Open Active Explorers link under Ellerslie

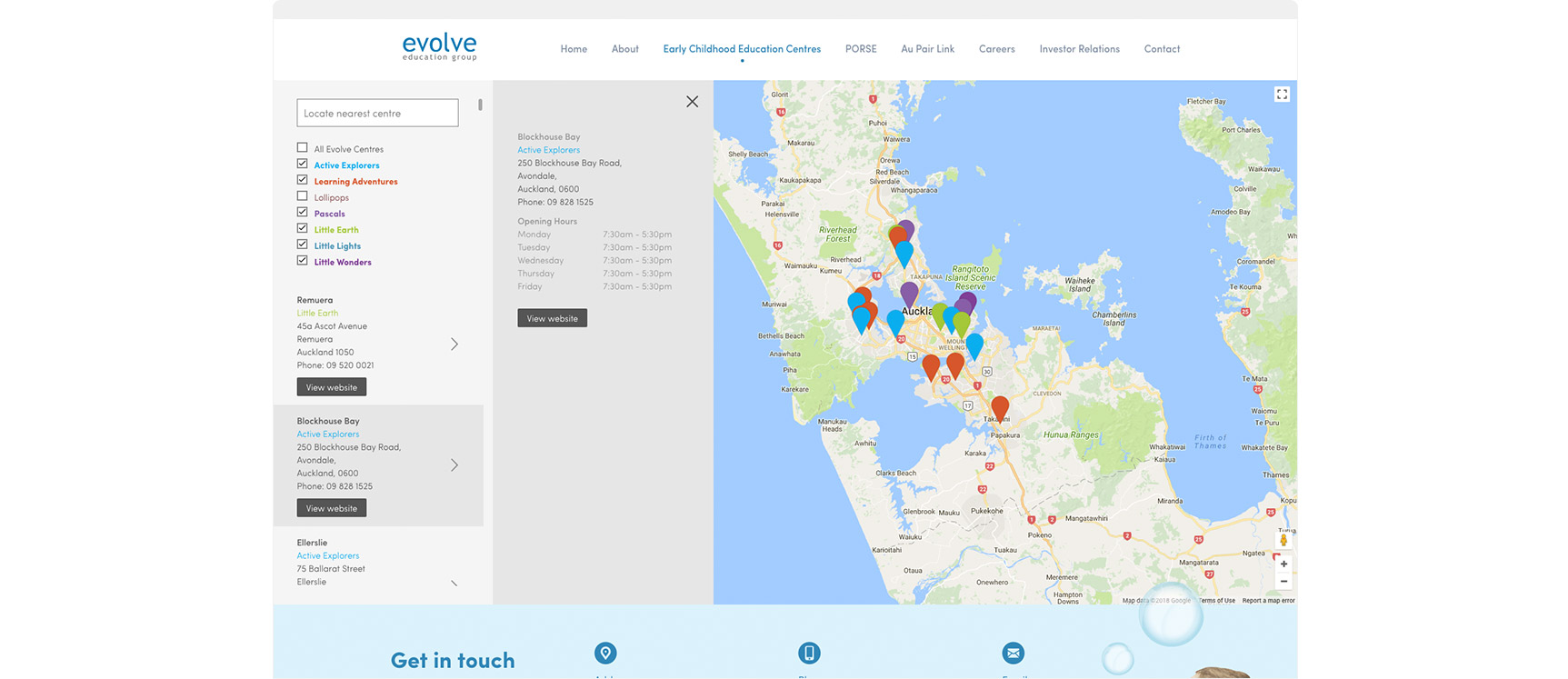pos(327,555)
